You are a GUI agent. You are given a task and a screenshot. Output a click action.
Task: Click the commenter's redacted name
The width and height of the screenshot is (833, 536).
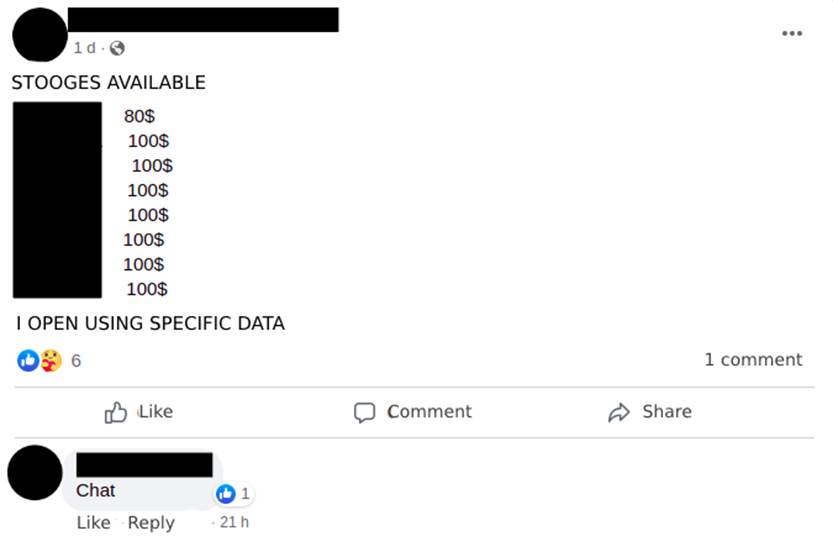point(144,465)
